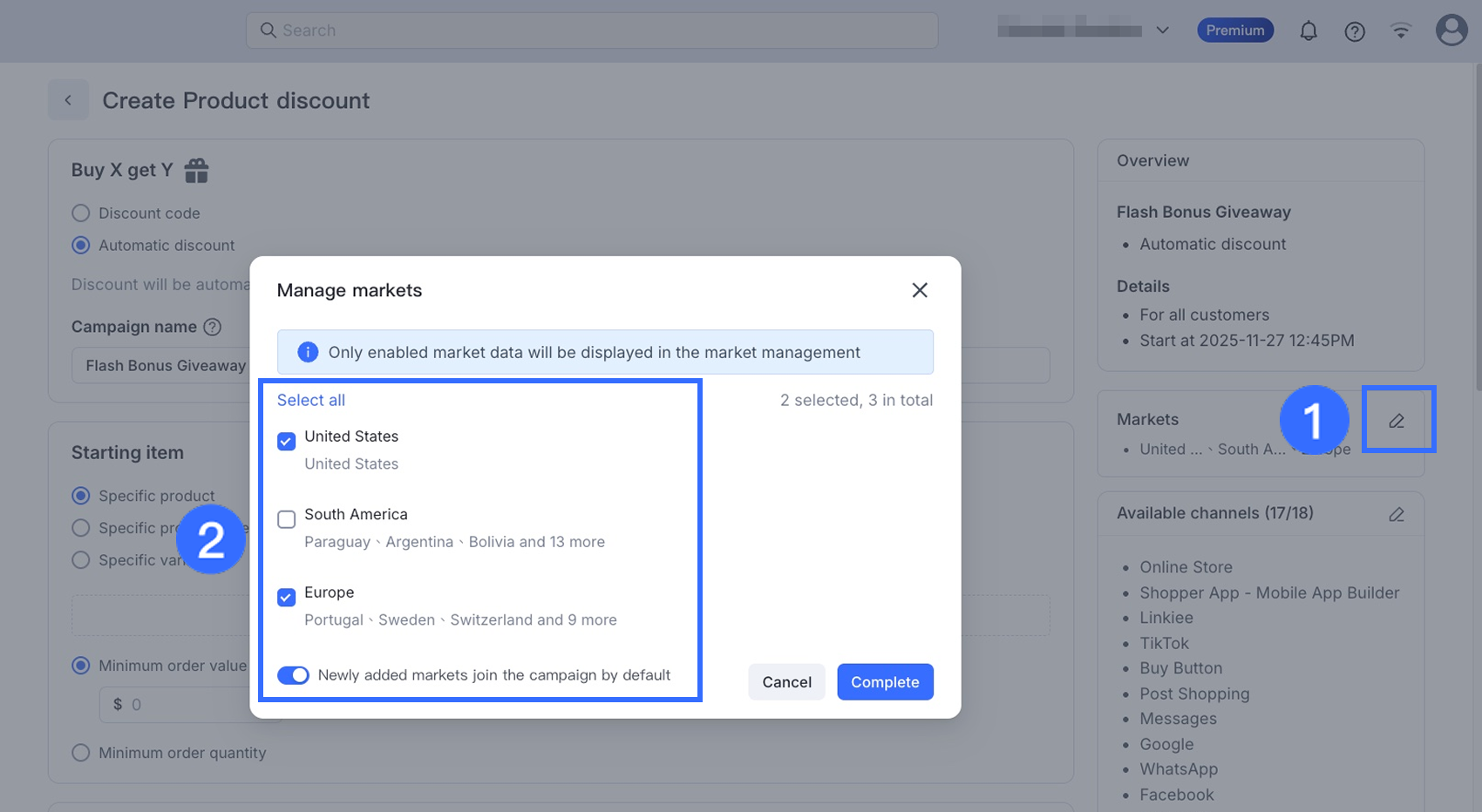The width and height of the screenshot is (1482, 812).
Task: Click the top Search field
Action: click(x=593, y=30)
